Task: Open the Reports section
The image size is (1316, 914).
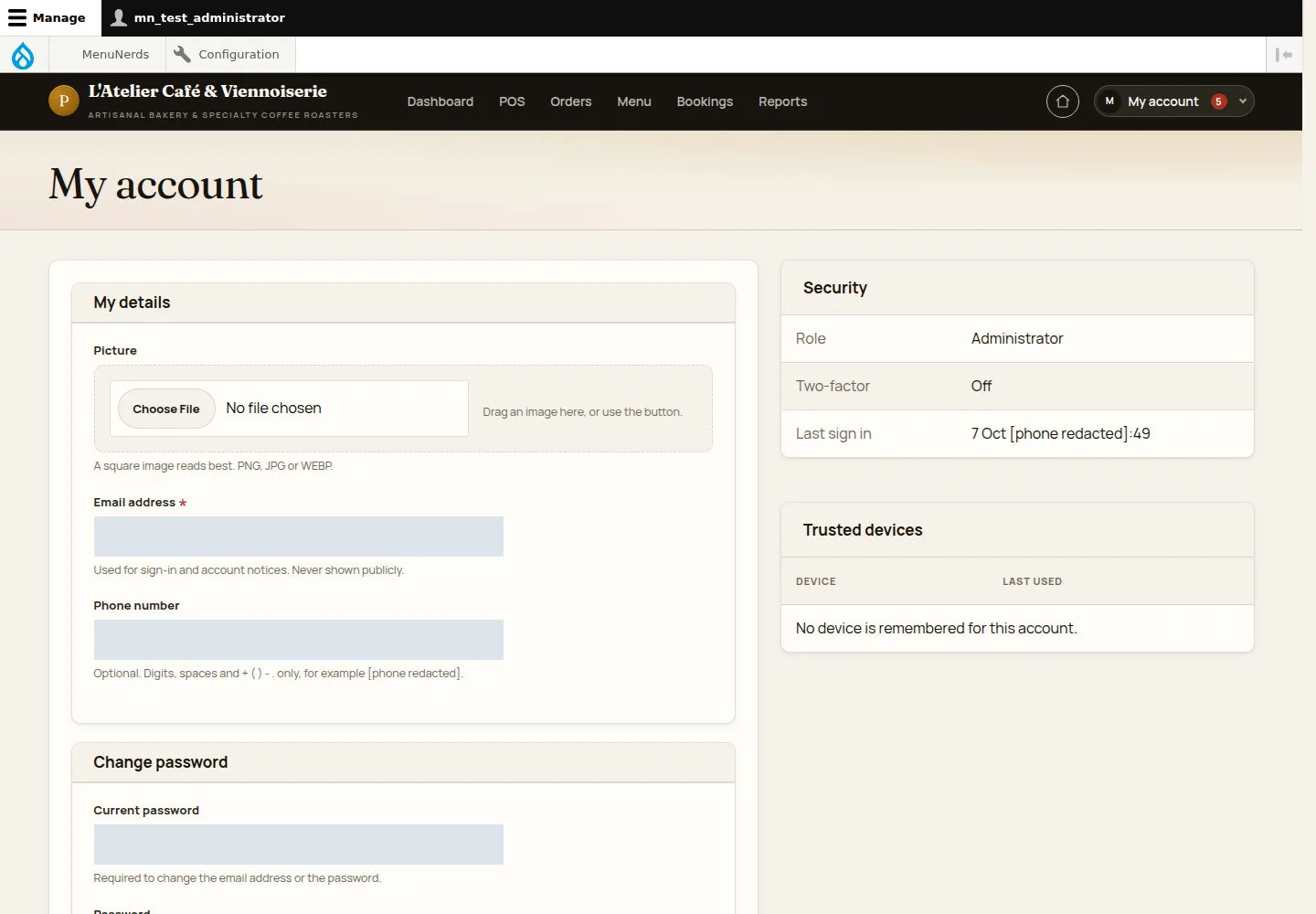Action: [783, 101]
